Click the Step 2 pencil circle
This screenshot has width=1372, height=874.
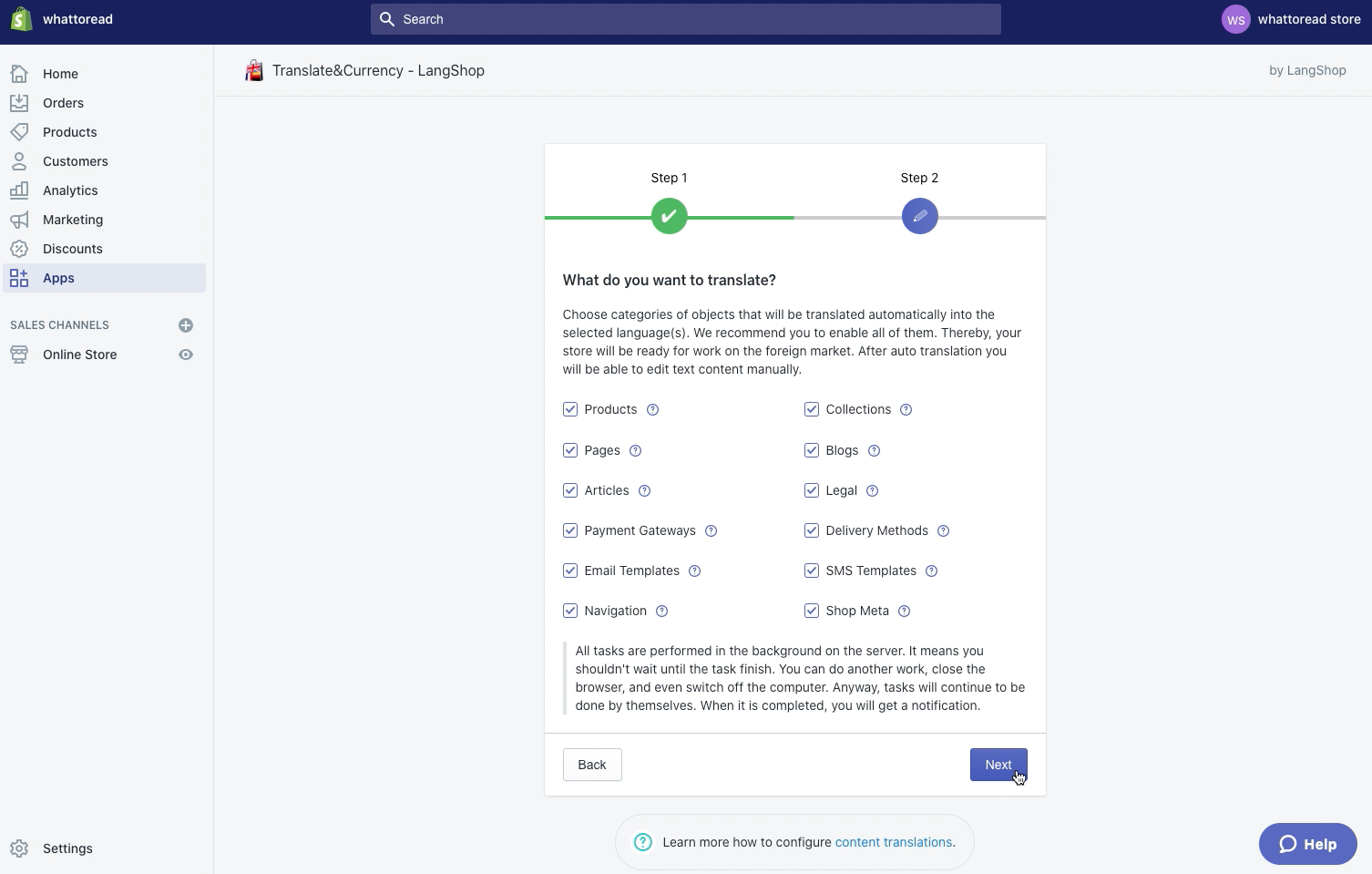pyautogui.click(x=920, y=216)
